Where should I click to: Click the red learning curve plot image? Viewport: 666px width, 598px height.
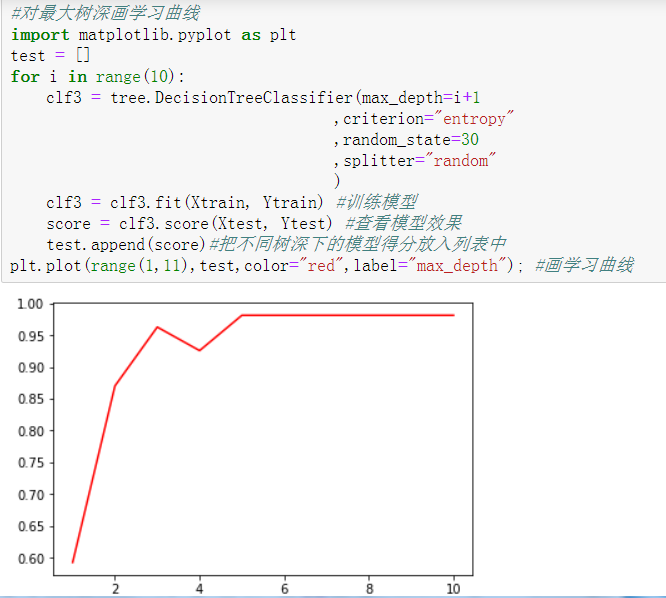[246, 446]
